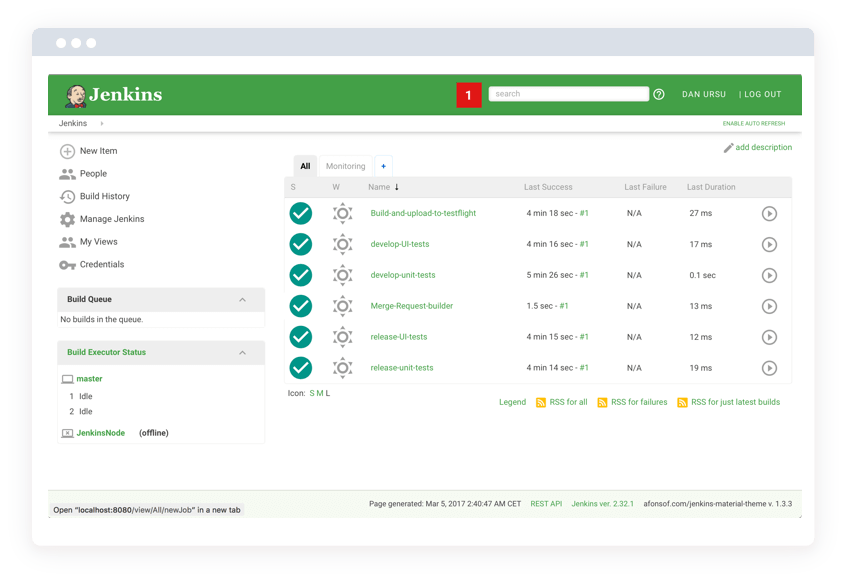Schedule a build for release-UI-tests

click(x=769, y=337)
